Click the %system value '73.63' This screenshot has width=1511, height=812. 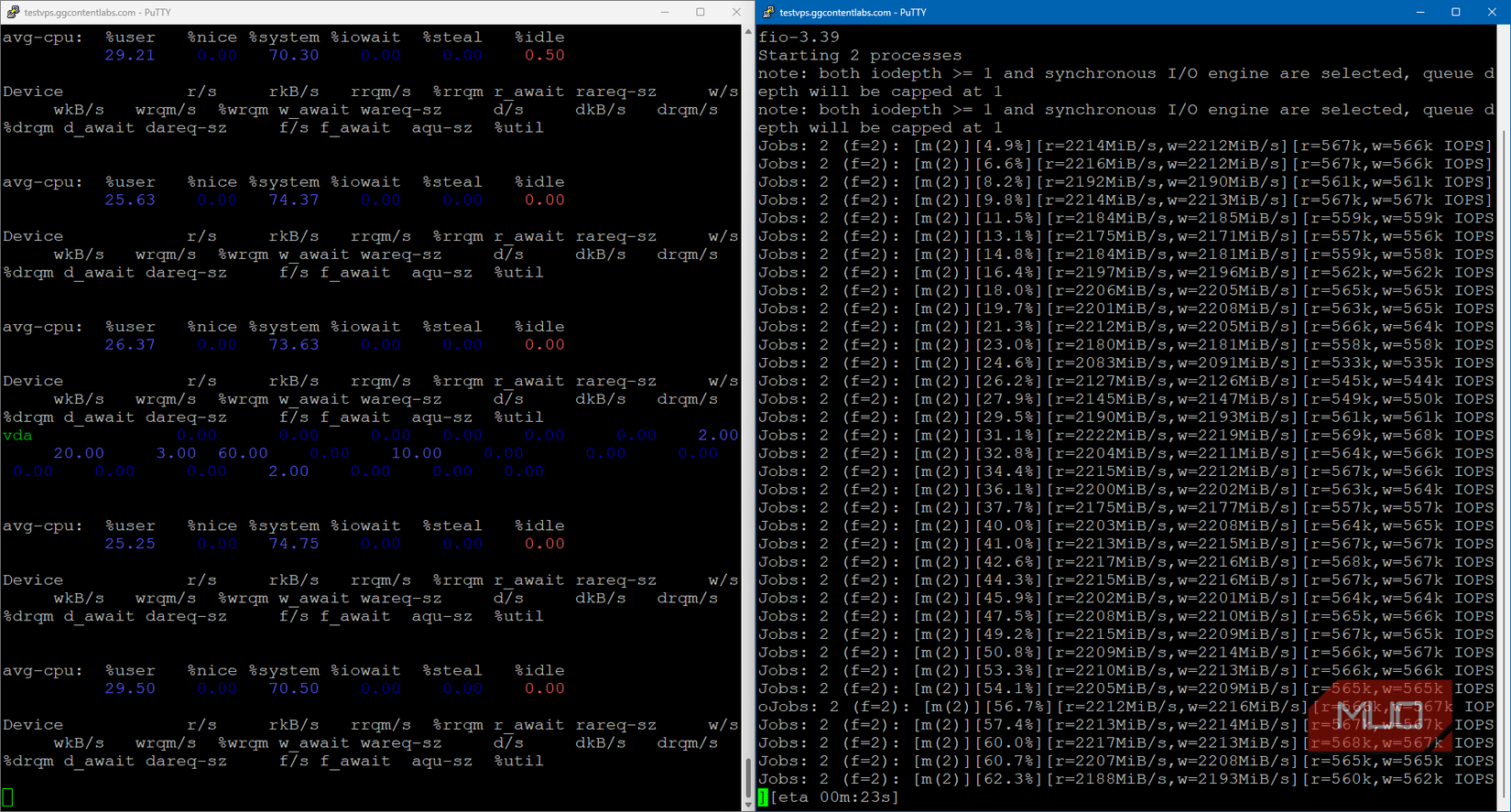coord(294,345)
